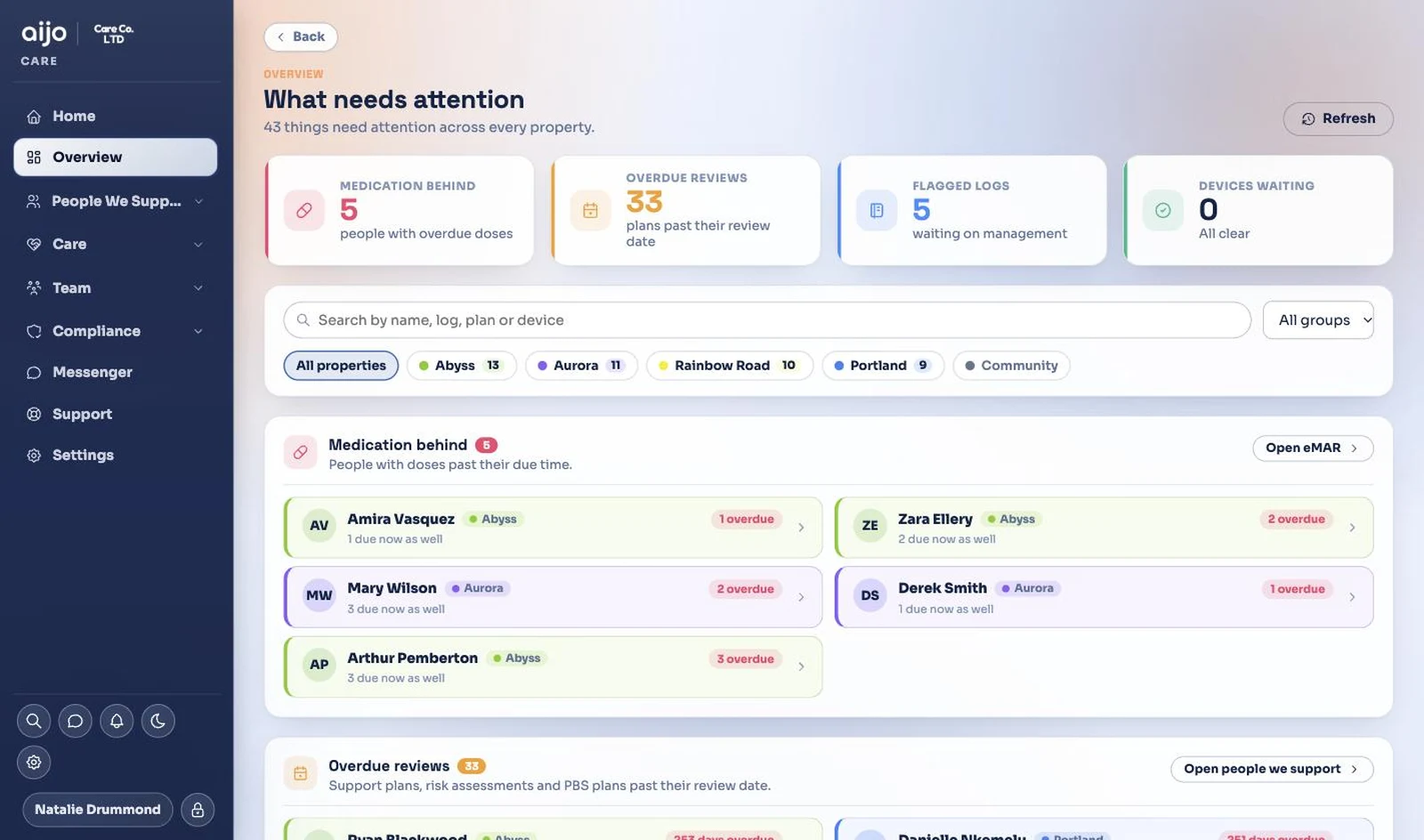
Task: Open Amira Vasquez row chevron
Action: [801, 528]
